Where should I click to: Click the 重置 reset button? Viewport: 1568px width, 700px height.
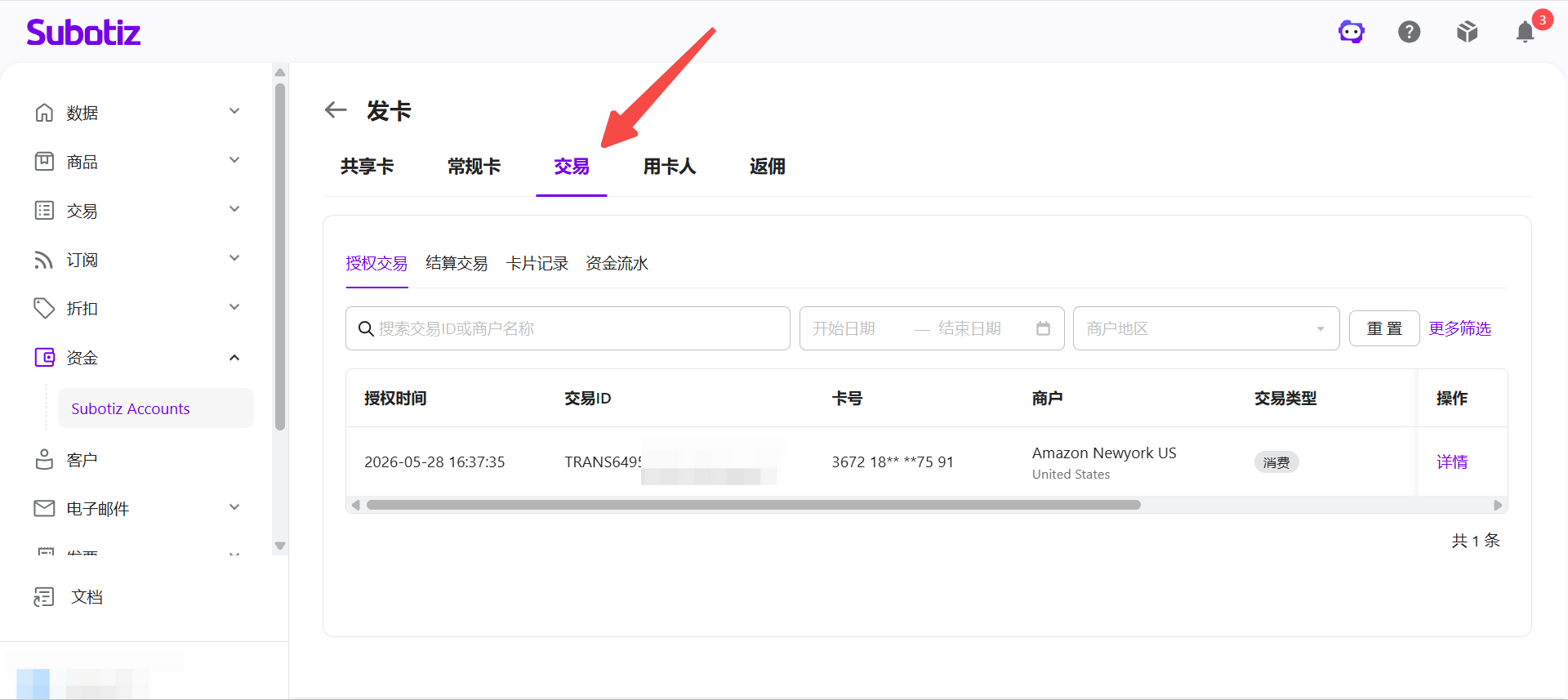tap(1384, 328)
